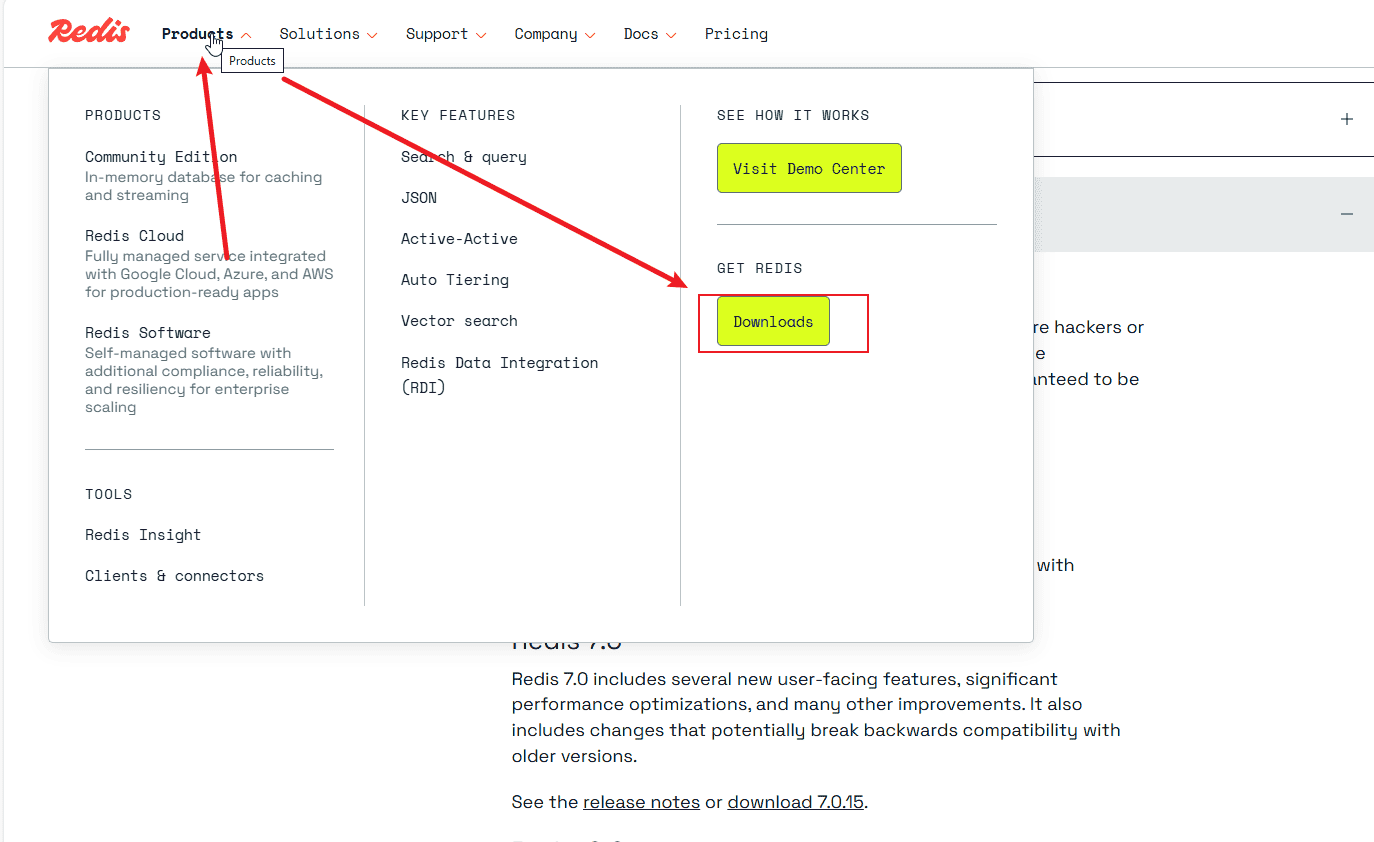This screenshot has height=842, width=1374.
Task: Select Redis Cloud from products
Action: click(x=134, y=236)
